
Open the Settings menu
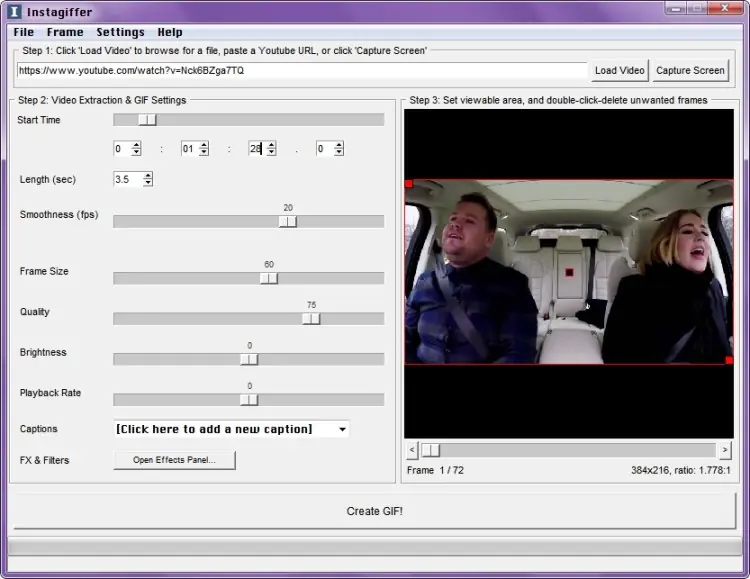click(x=120, y=32)
